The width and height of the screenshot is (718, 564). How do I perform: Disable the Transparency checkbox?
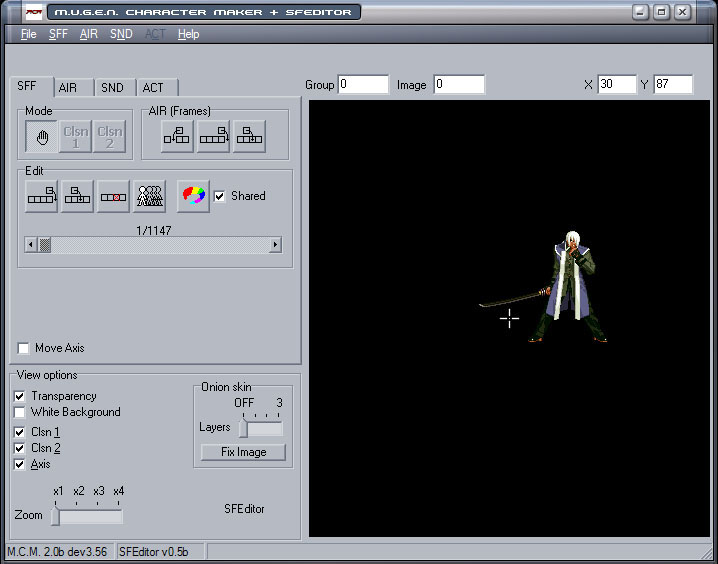pyautogui.click(x=21, y=396)
